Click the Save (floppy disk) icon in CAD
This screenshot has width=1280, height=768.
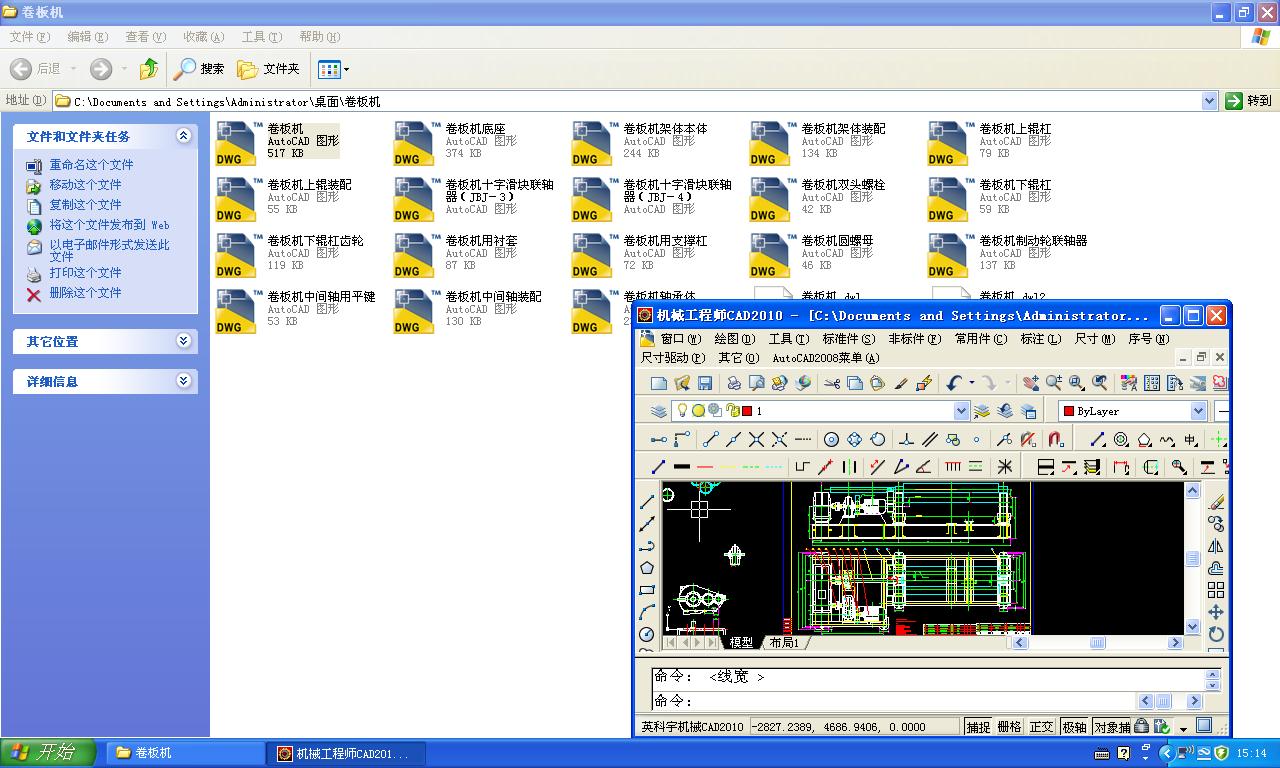tap(705, 383)
